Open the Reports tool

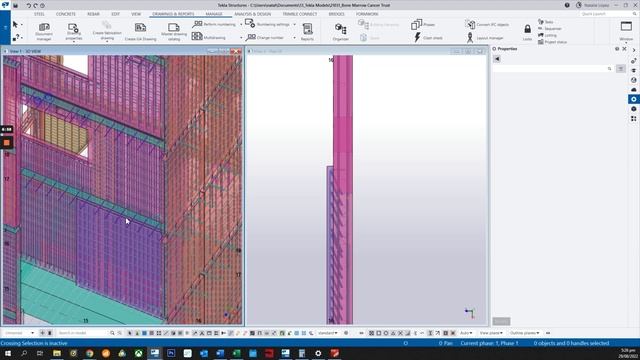[307, 31]
